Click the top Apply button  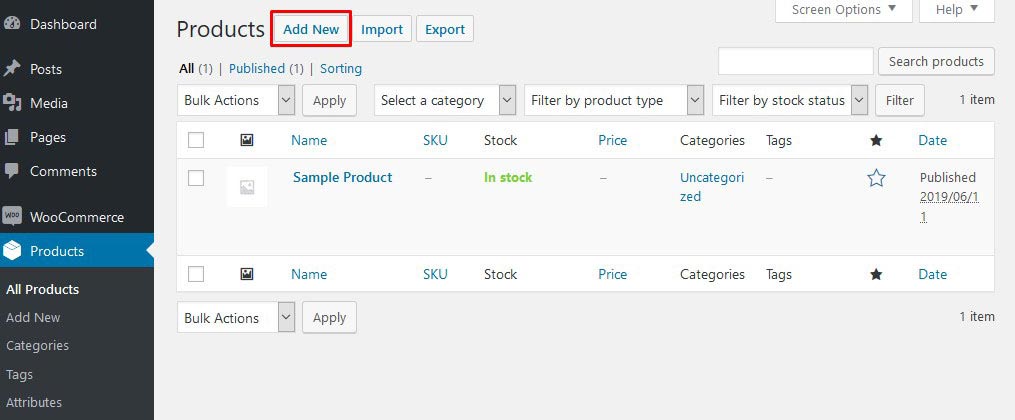[329, 100]
